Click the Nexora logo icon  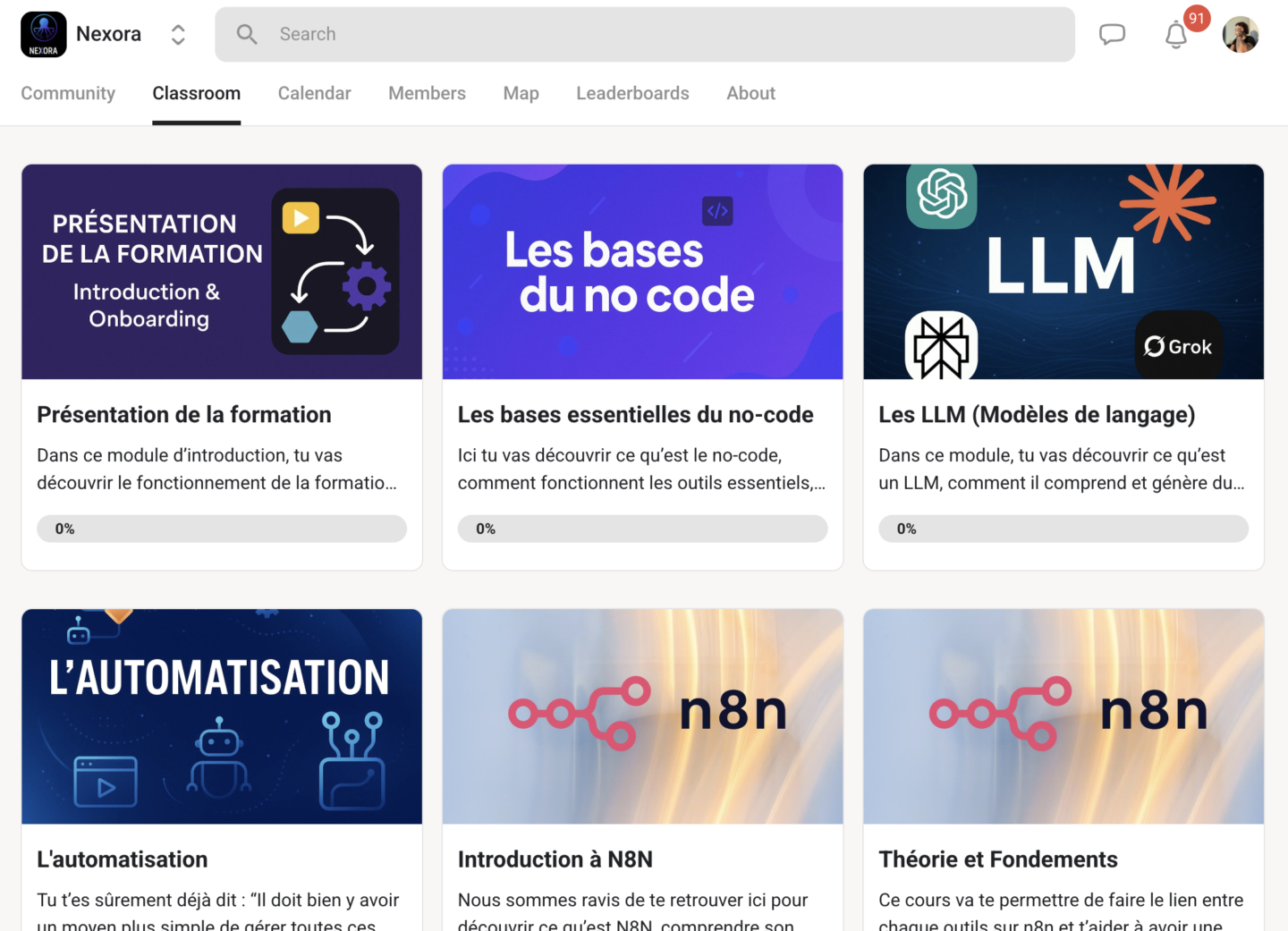(x=43, y=34)
